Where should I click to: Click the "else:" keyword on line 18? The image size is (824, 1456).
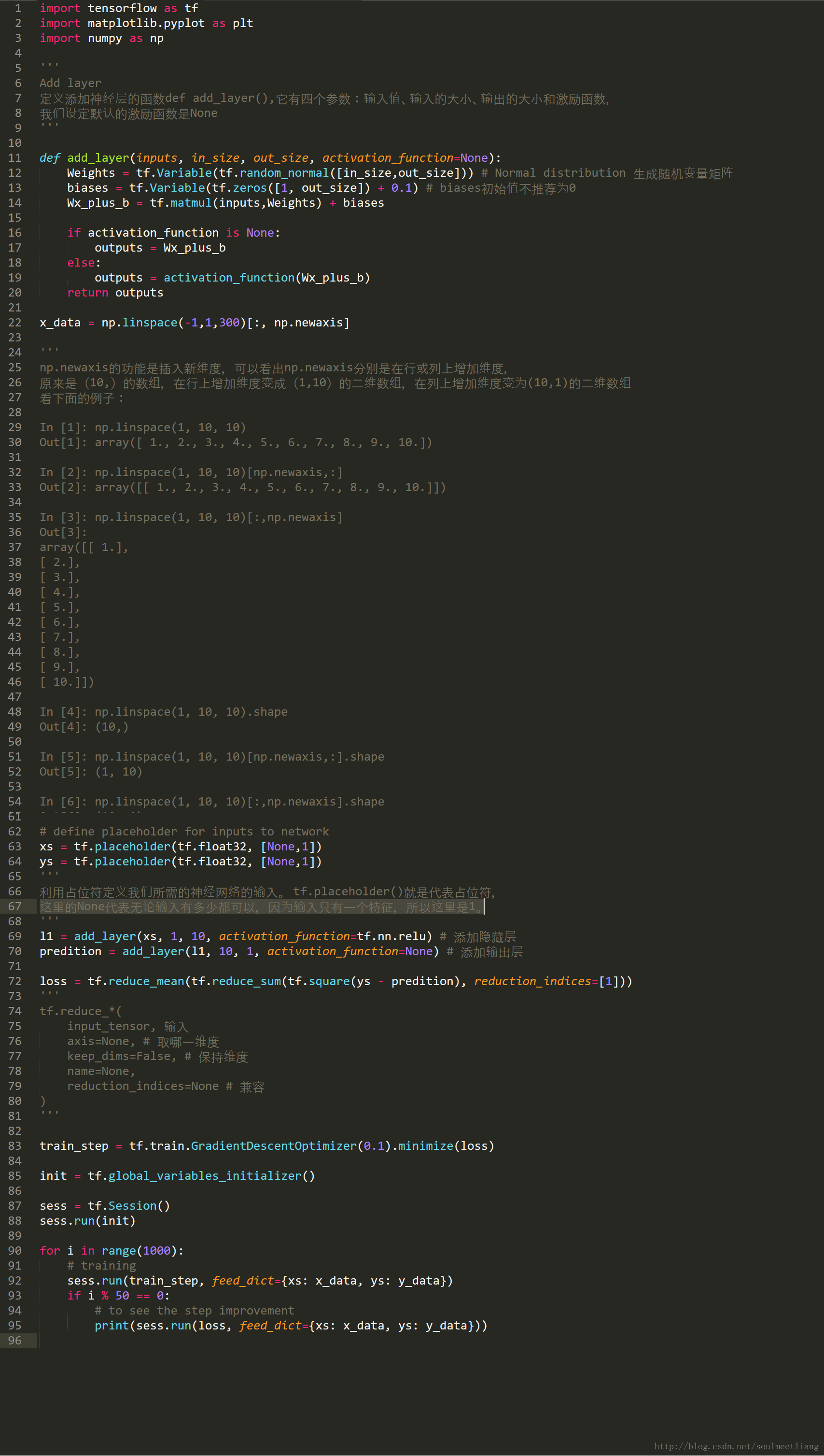[x=84, y=263]
